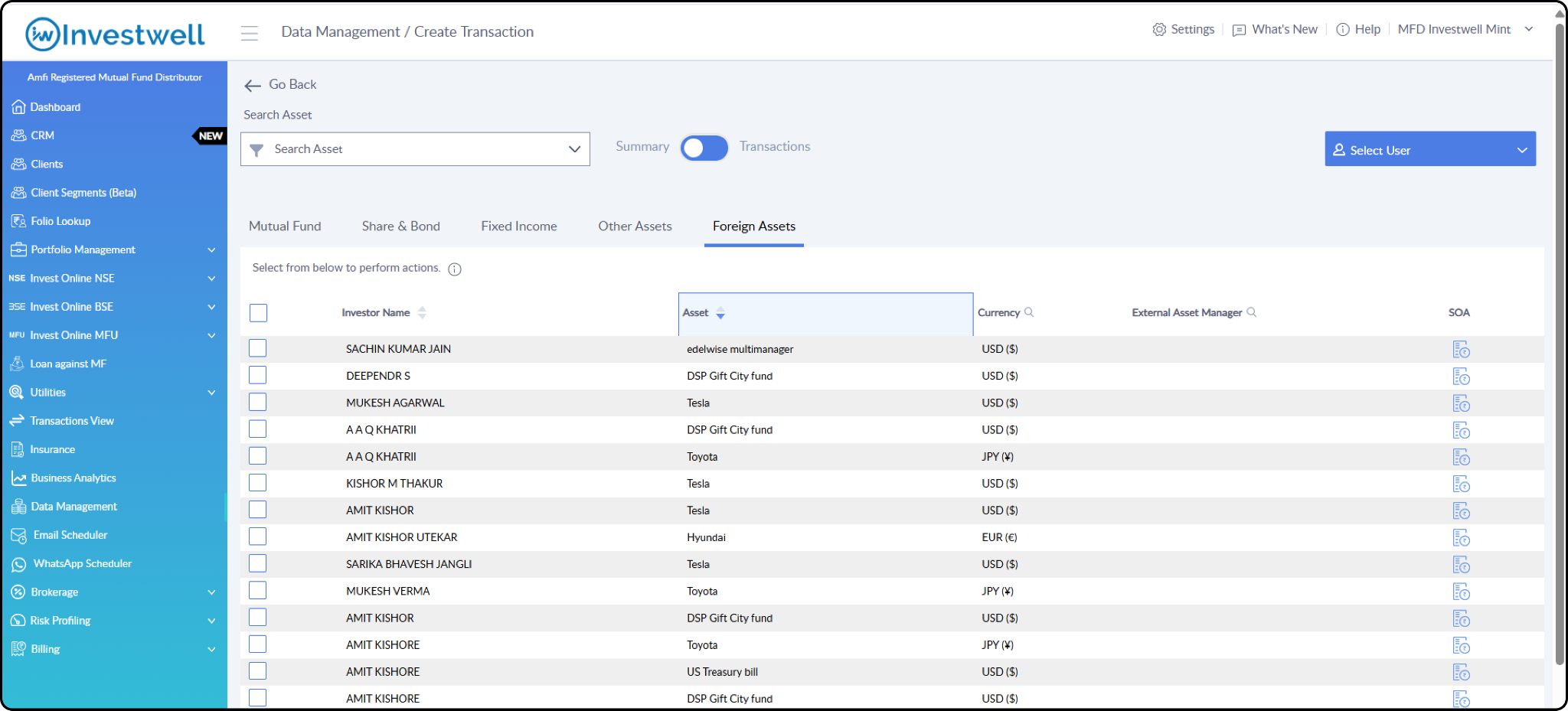The height and width of the screenshot is (711, 1568).
Task: Open Email Scheduler in sidebar
Action: (x=70, y=535)
